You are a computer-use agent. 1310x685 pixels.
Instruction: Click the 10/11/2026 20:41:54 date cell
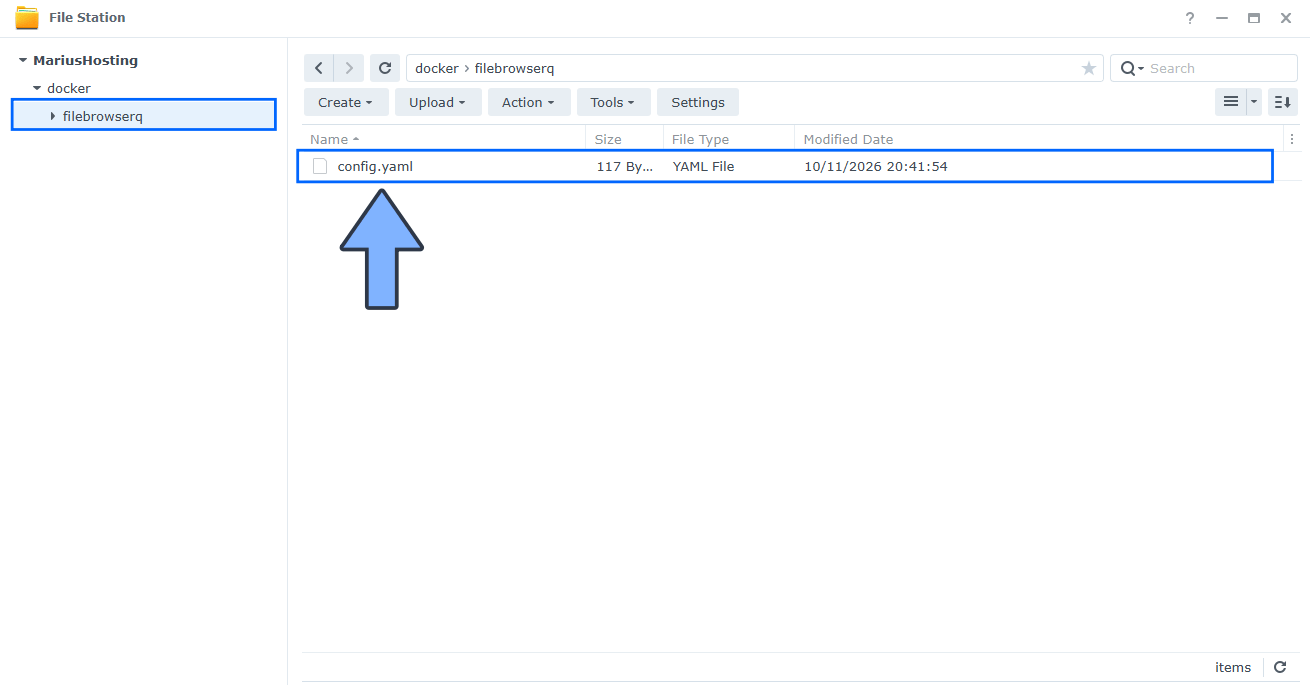[x=876, y=166]
